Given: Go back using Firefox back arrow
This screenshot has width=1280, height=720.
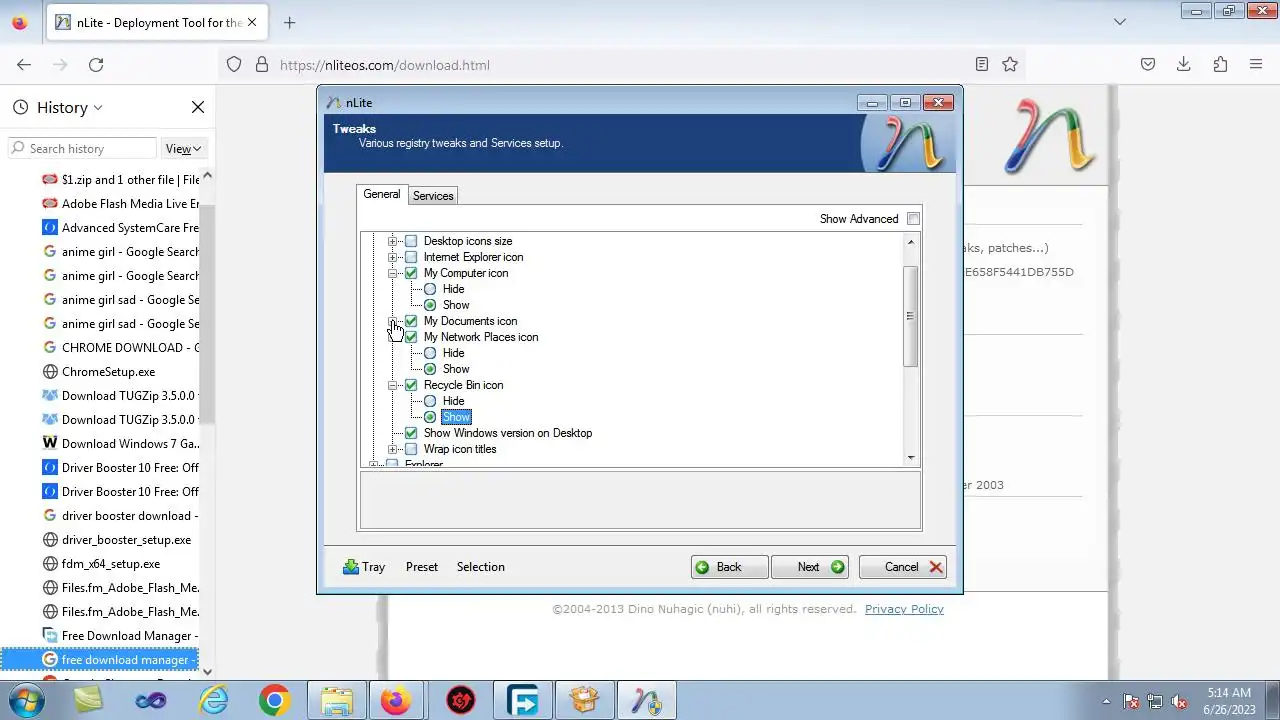Looking at the screenshot, I should [24, 64].
